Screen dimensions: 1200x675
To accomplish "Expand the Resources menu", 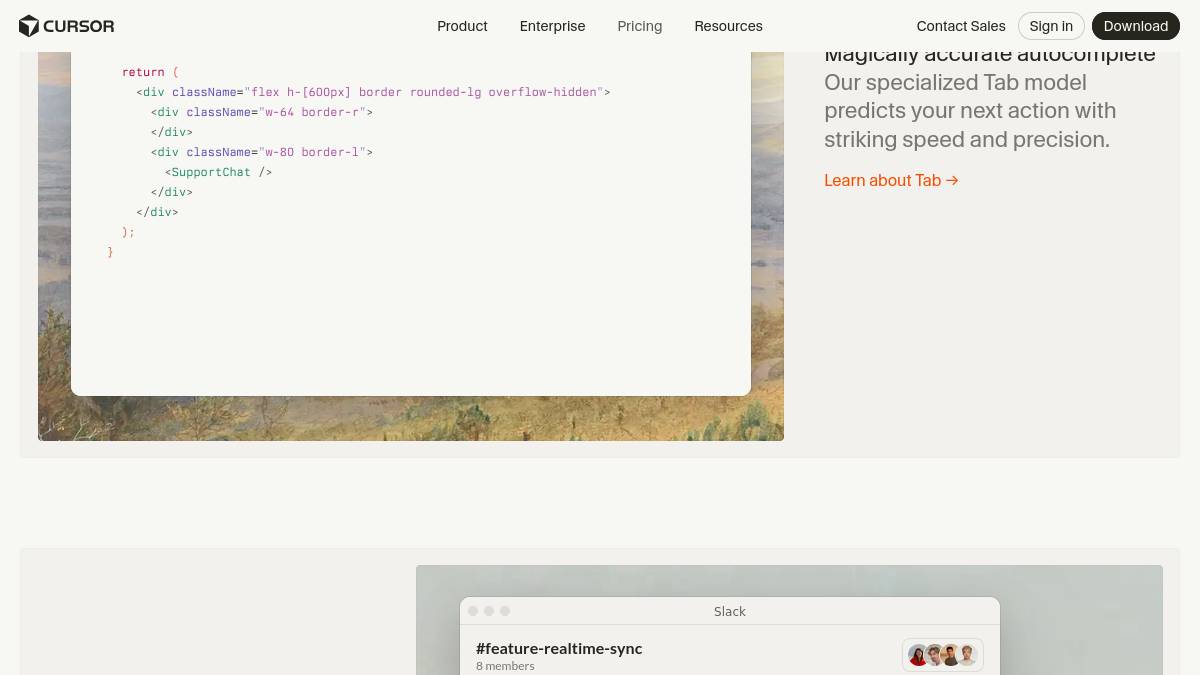I will pos(728,26).
